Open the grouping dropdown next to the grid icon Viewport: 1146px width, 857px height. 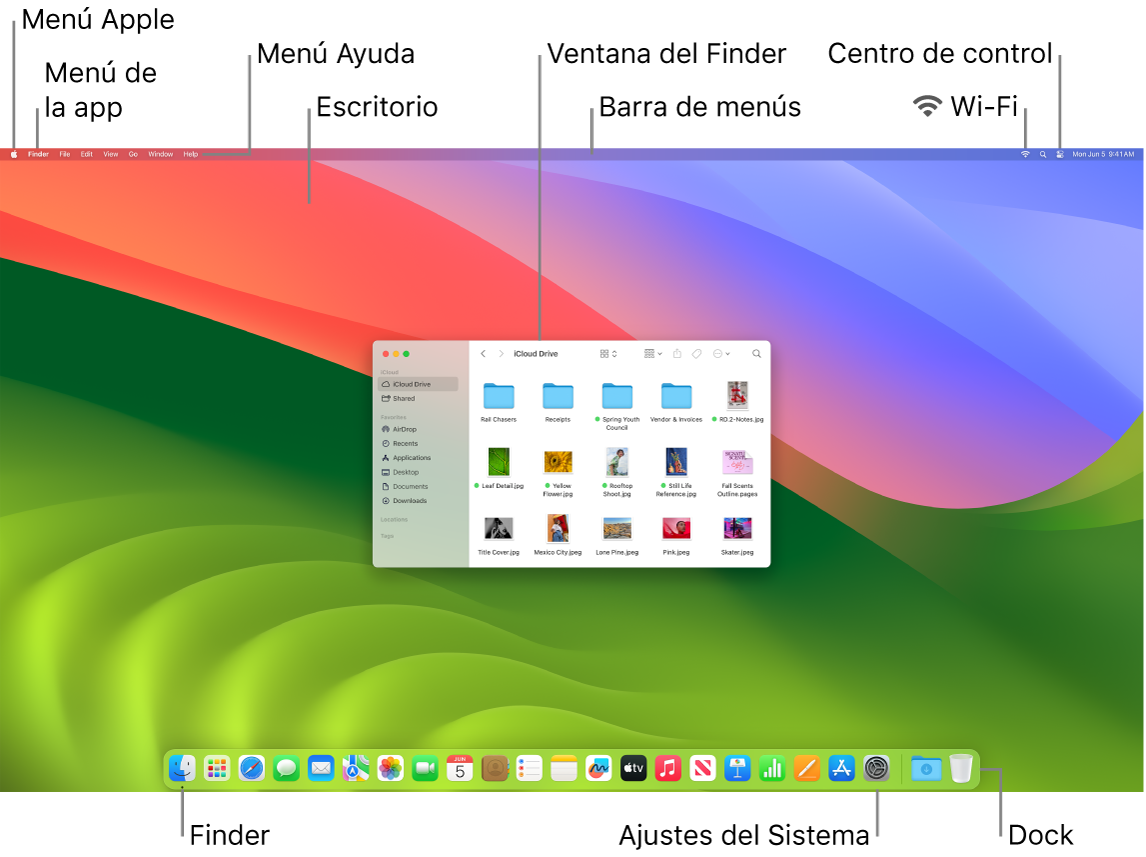tap(614, 353)
